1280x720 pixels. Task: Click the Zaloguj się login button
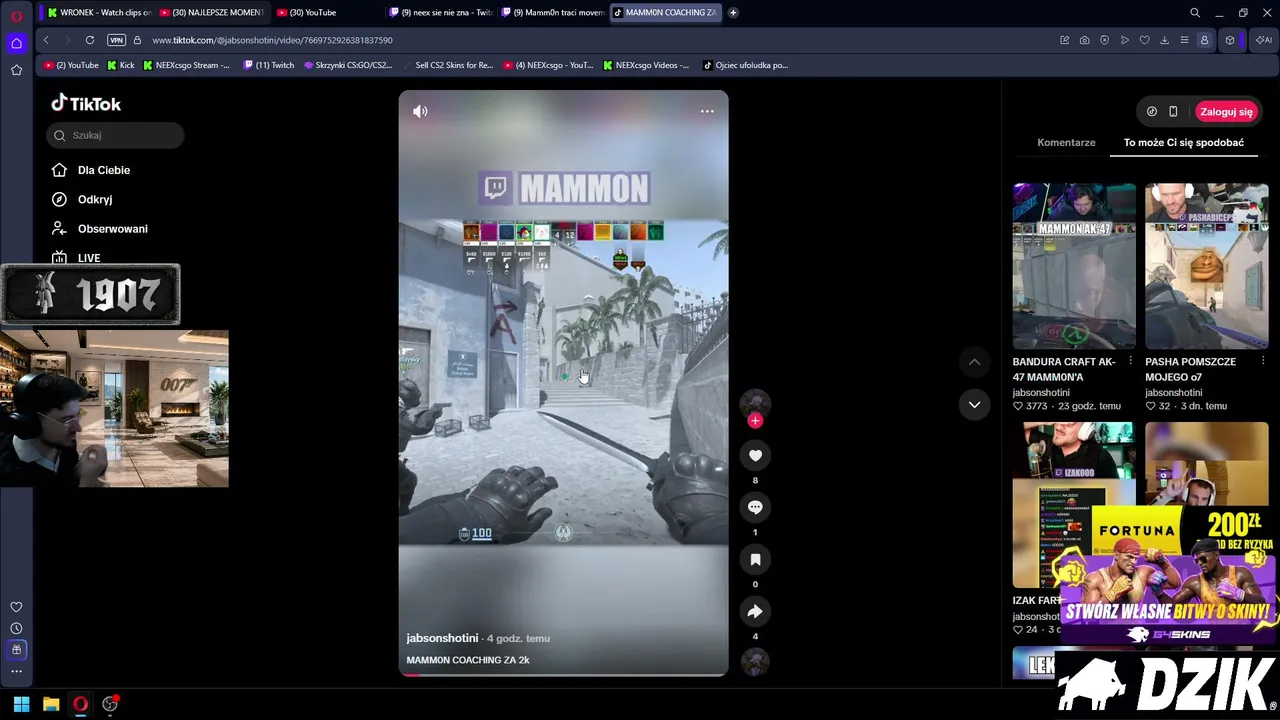1226,112
